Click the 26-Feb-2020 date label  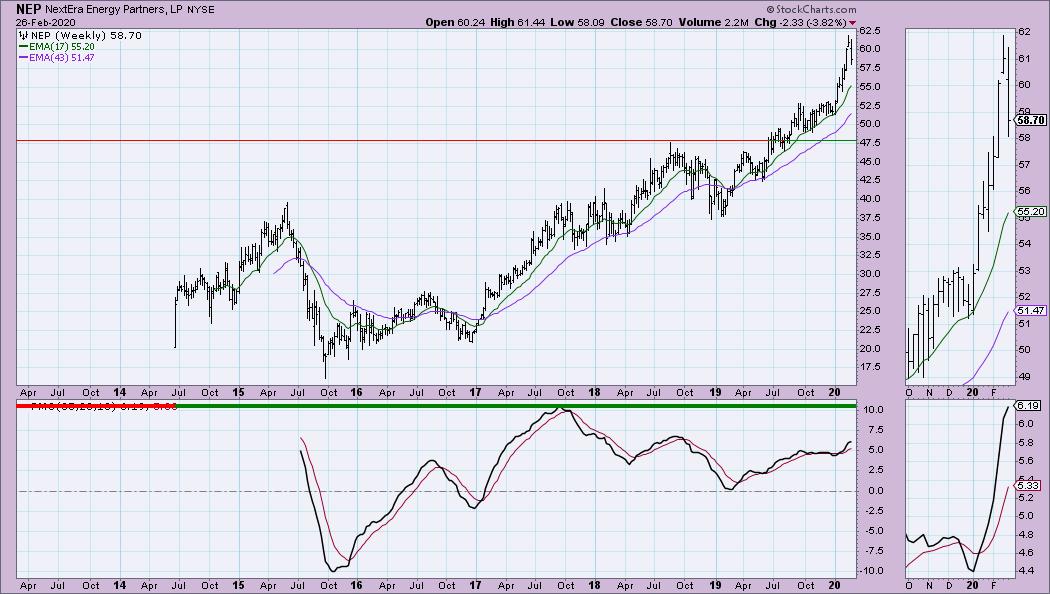pos(46,22)
